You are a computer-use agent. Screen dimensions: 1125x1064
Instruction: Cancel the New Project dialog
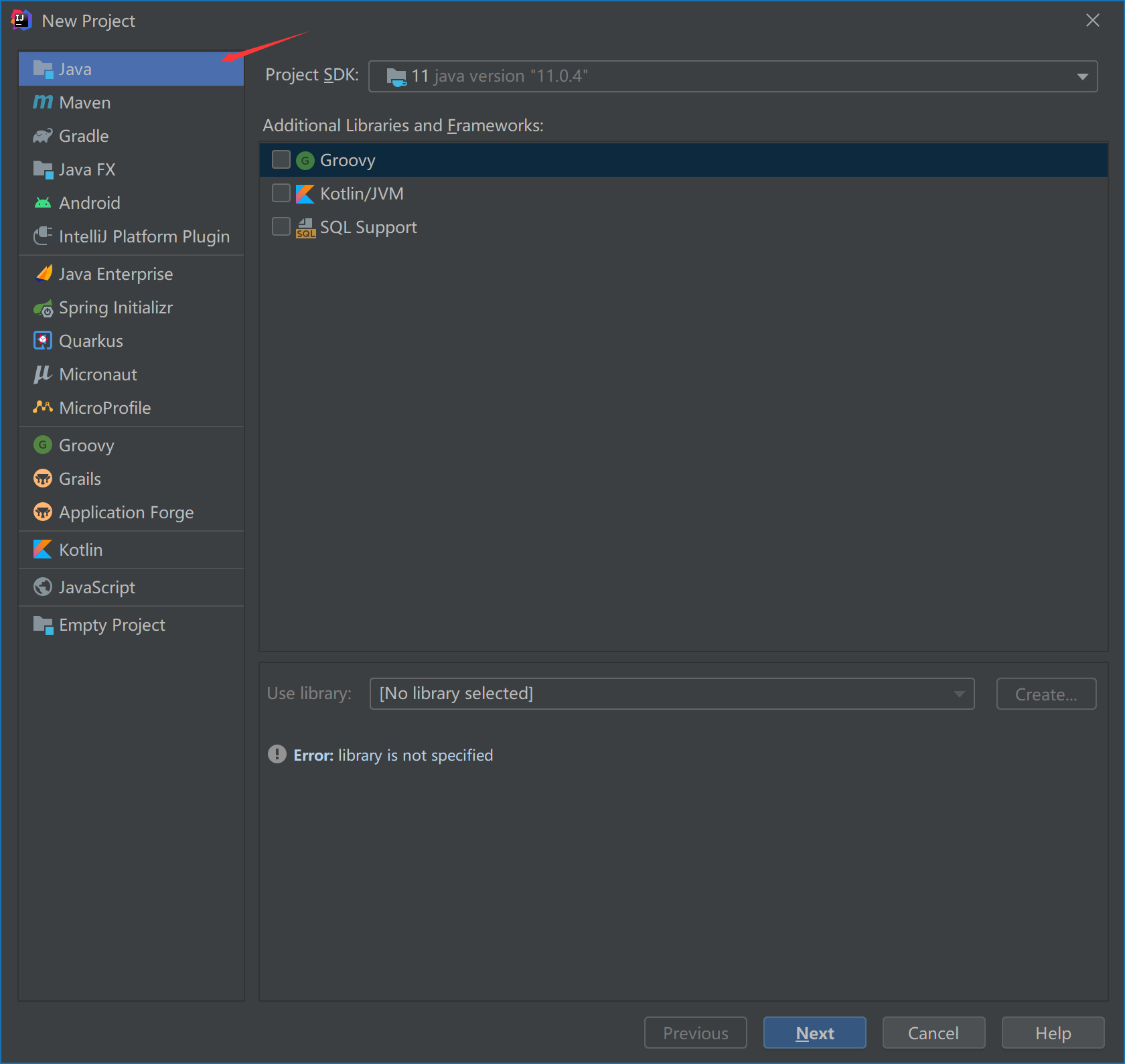point(933,1033)
